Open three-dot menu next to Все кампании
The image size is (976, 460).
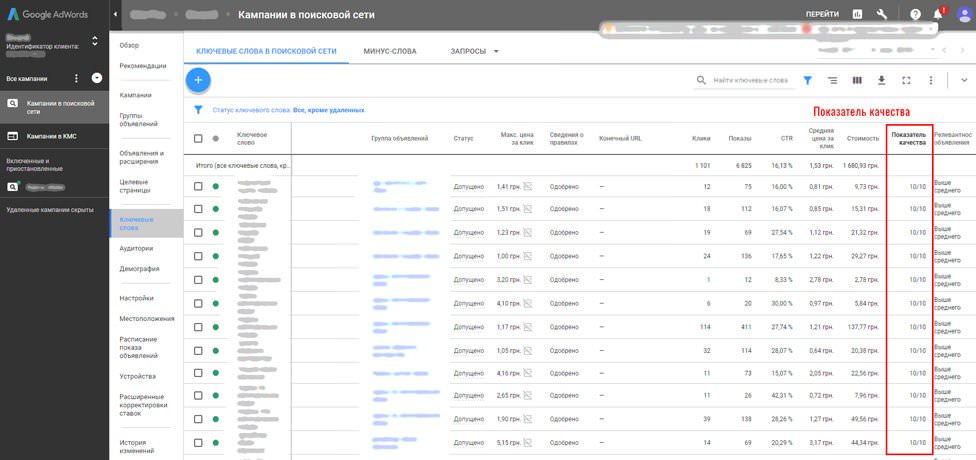point(77,78)
